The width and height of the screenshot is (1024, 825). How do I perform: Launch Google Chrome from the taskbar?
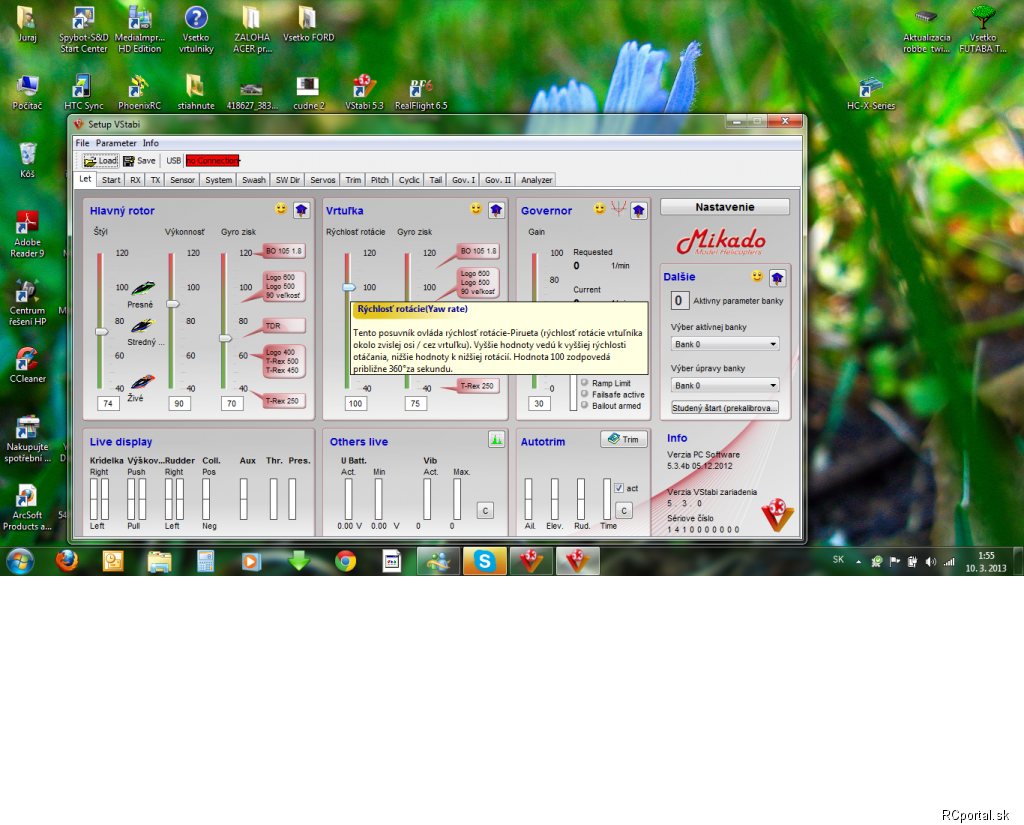tap(345, 560)
